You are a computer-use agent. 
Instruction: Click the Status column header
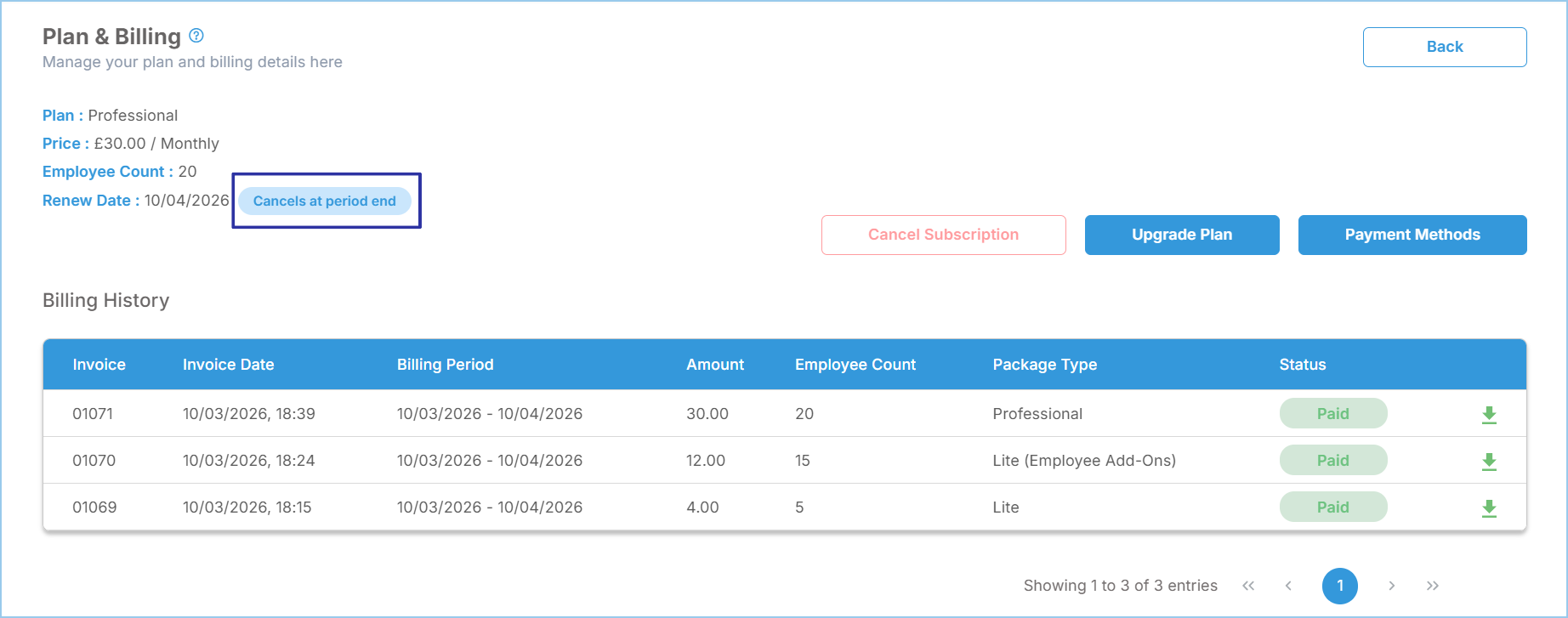click(x=1302, y=365)
